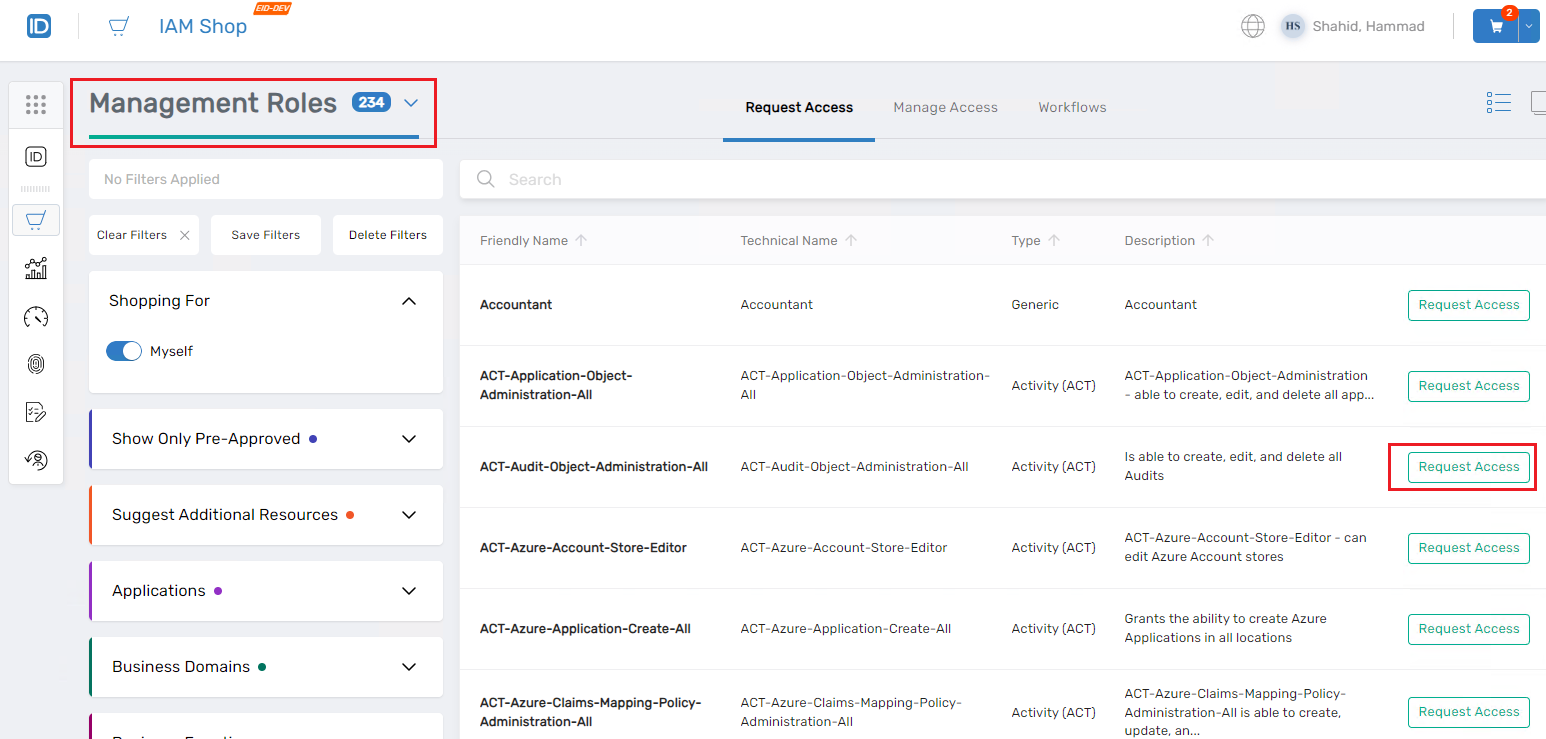Click the X icon on Clear Filters
Screen dimensions: 1546x739
[184, 235]
